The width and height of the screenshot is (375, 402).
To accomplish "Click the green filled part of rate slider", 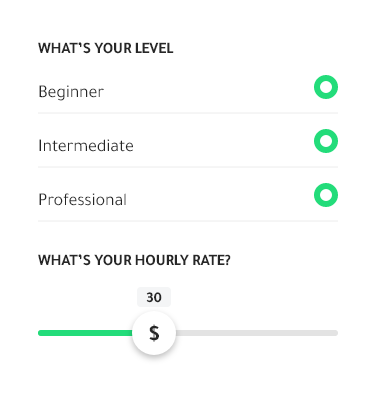I will 85,333.
